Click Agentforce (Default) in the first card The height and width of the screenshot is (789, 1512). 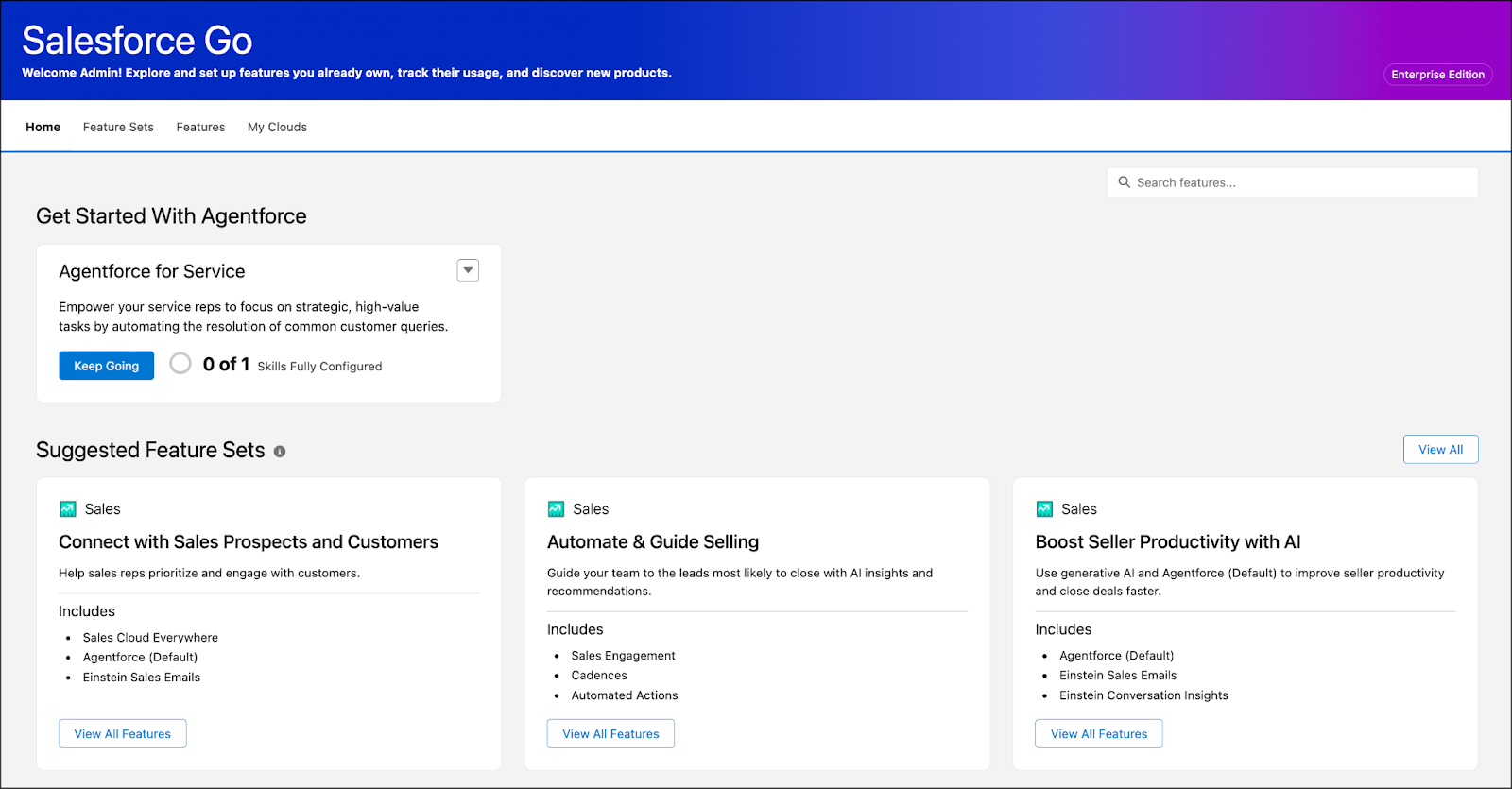[x=140, y=658]
